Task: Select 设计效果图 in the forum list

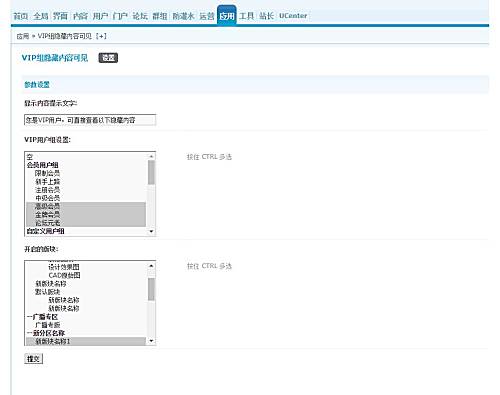Action: (86, 267)
